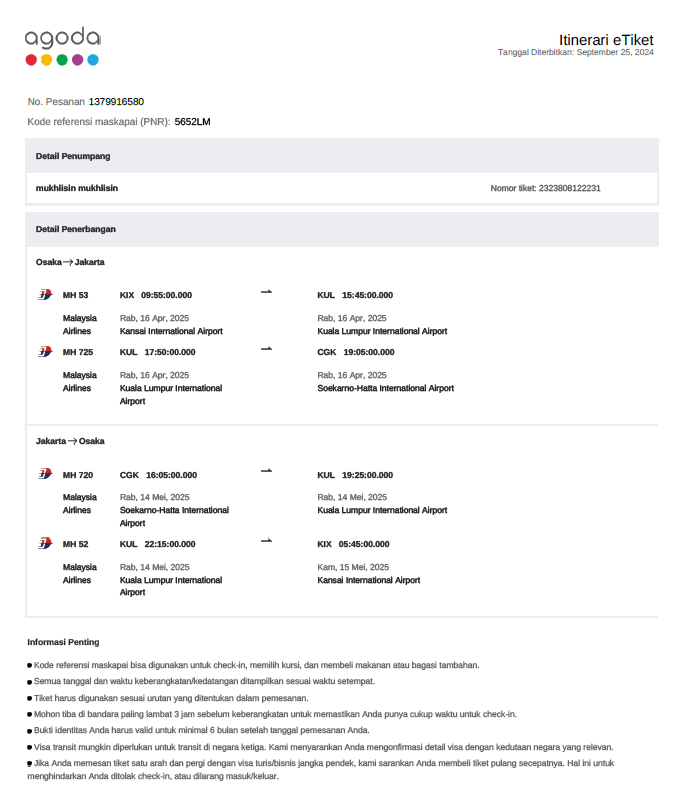The height and width of the screenshot is (811, 681).
Task: Click the Informasi Penting heading
Action: point(63,642)
